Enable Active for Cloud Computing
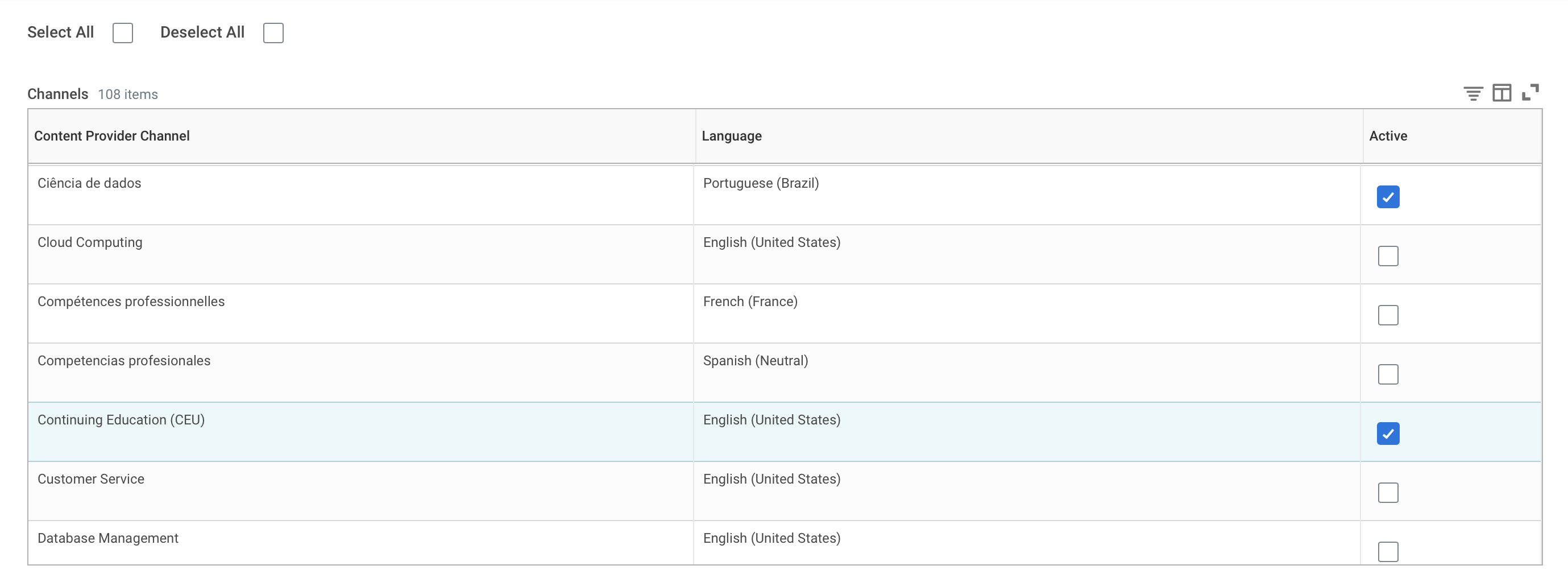The image size is (1568, 586). 1388,256
